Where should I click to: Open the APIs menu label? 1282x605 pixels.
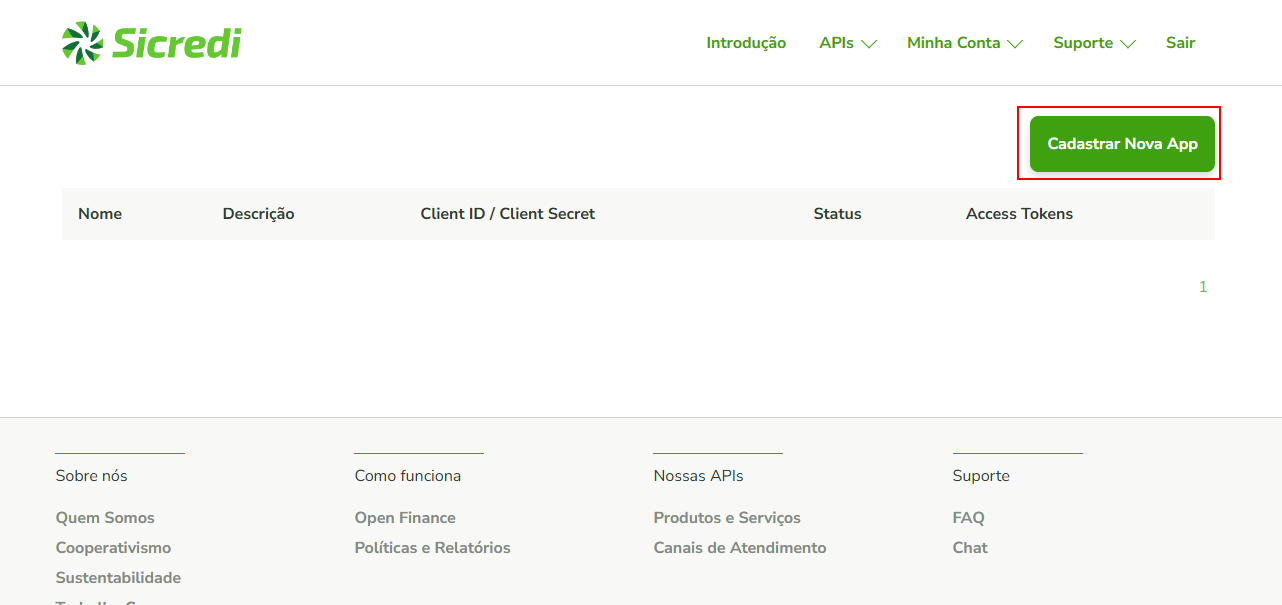836,43
